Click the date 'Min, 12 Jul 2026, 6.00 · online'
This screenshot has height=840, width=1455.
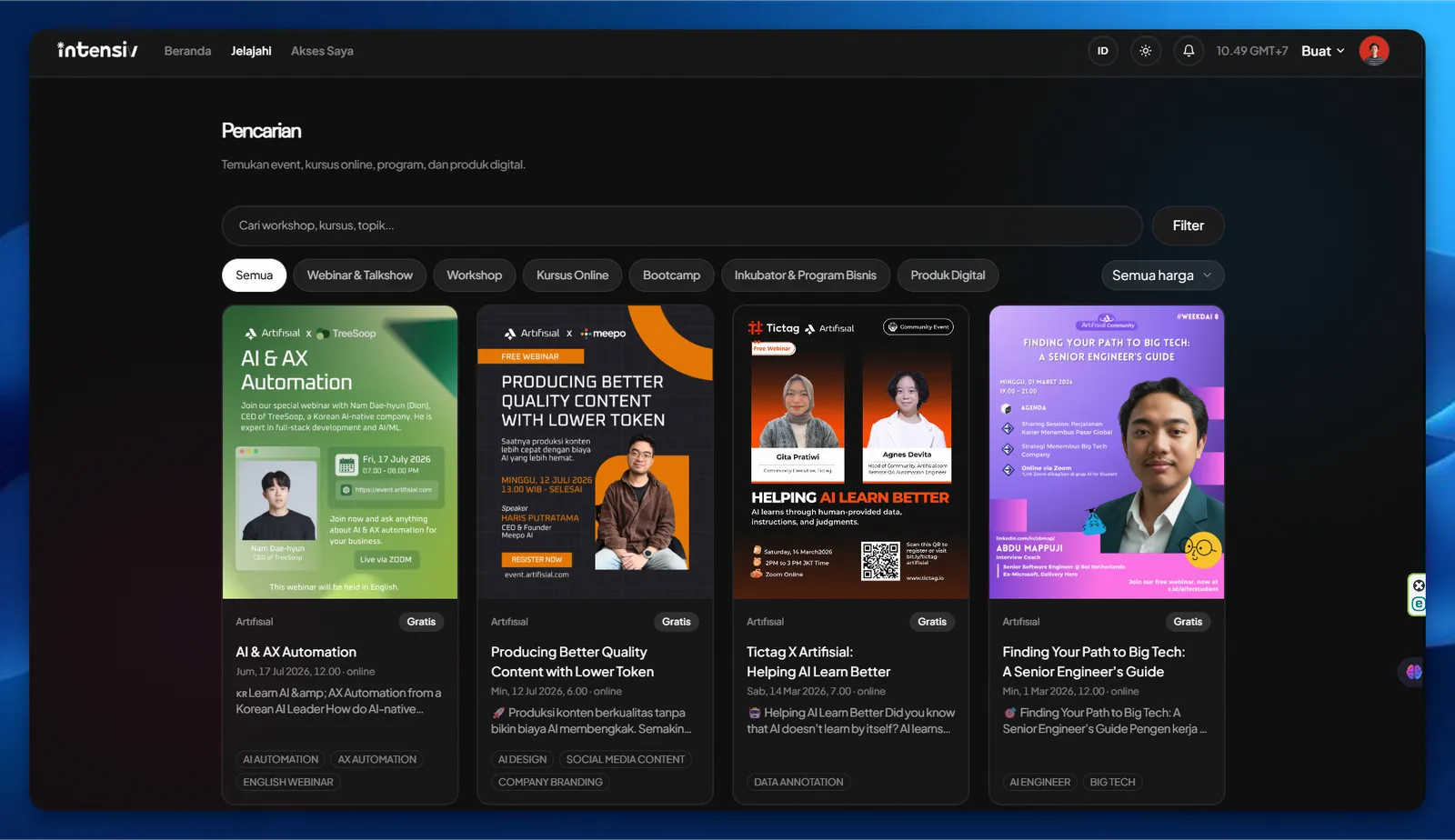tap(557, 692)
